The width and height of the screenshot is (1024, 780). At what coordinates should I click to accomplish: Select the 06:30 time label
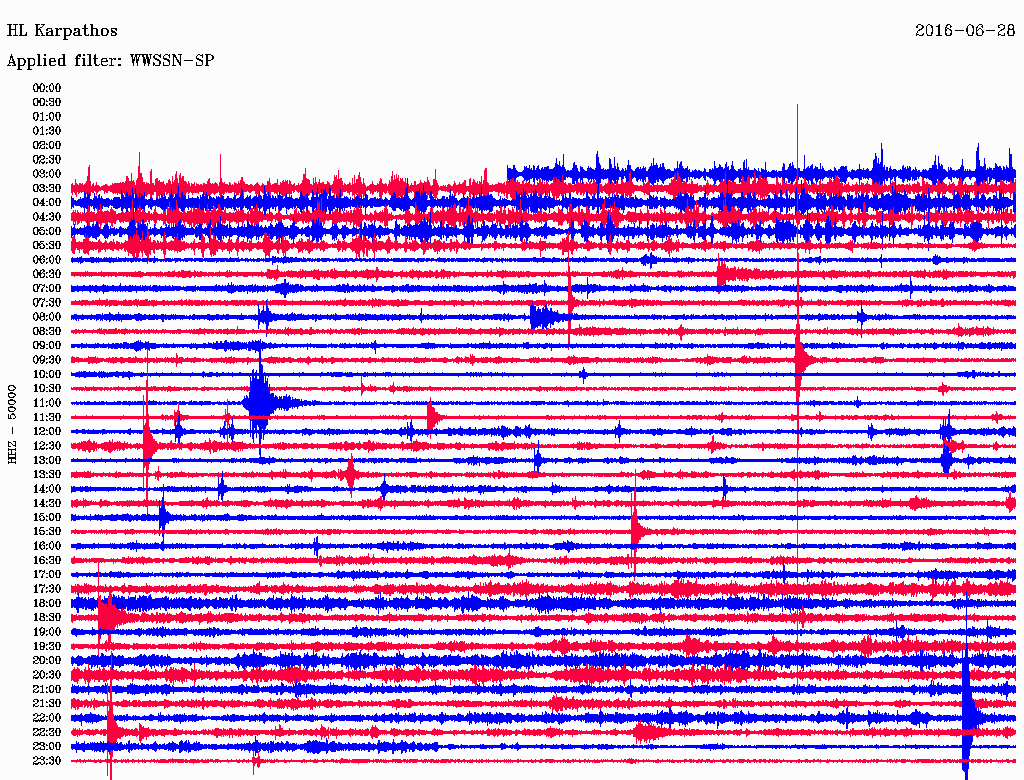[46, 274]
